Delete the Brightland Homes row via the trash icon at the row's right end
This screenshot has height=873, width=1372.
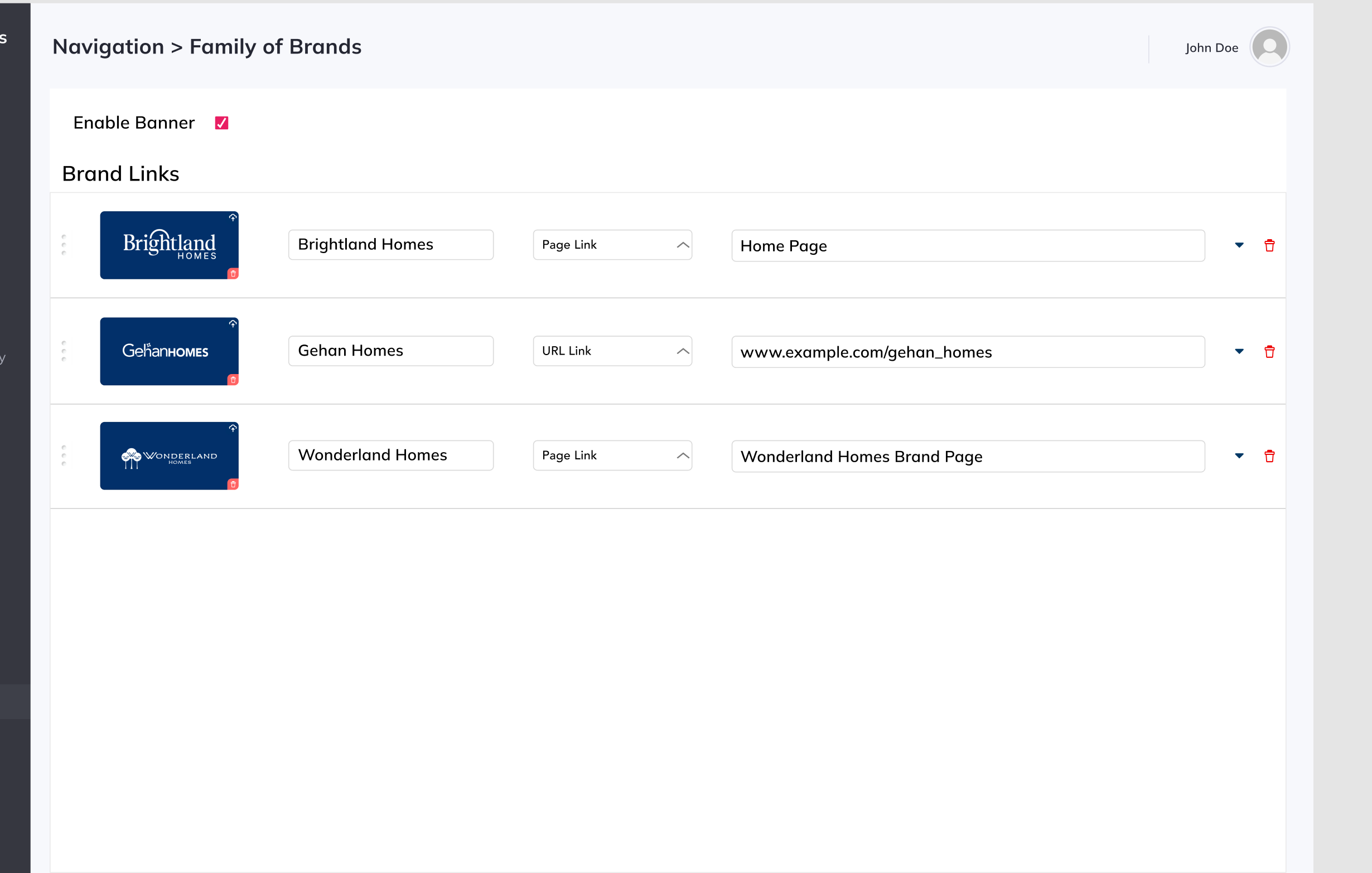click(x=1269, y=245)
